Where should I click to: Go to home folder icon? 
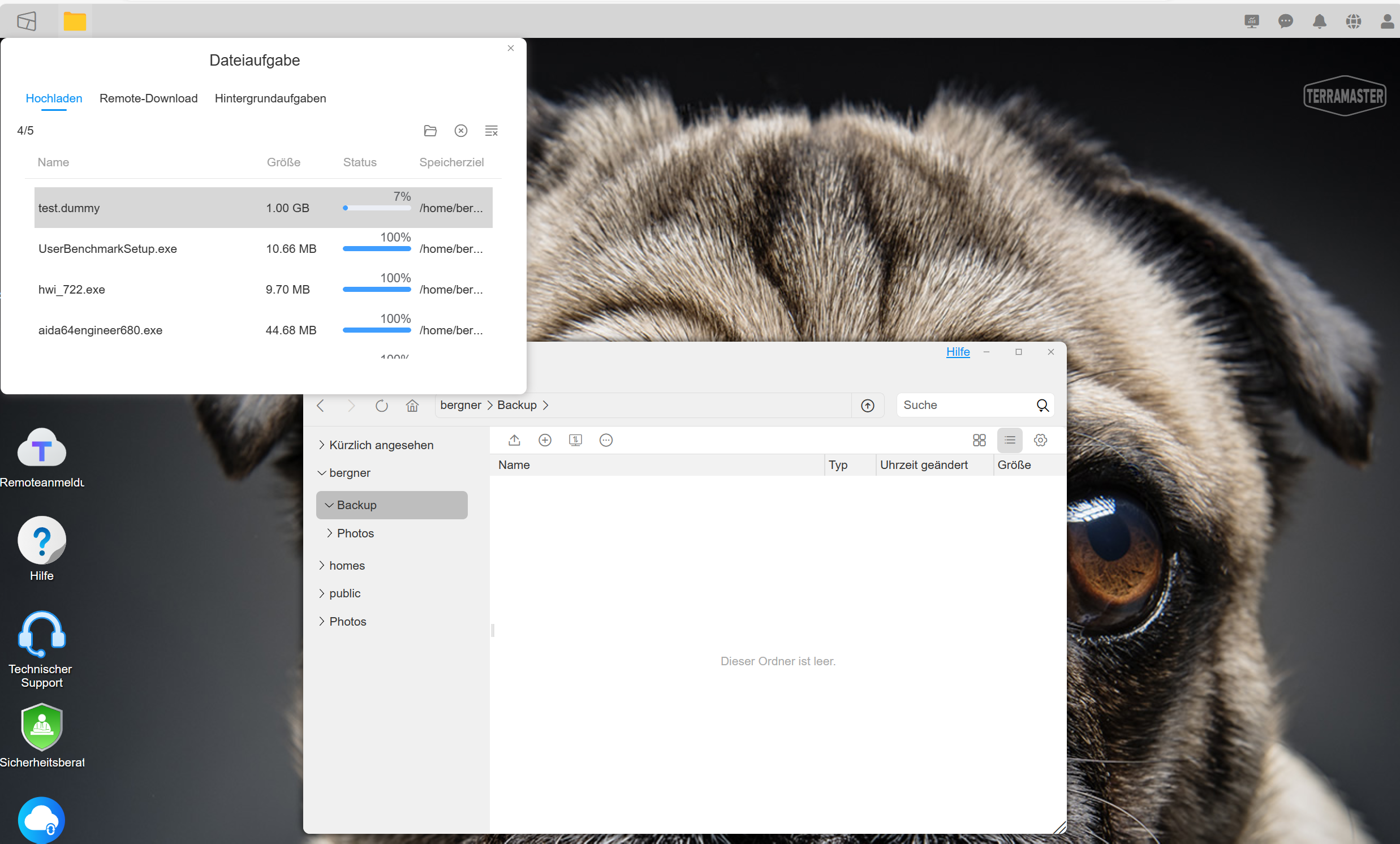[412, 405]
